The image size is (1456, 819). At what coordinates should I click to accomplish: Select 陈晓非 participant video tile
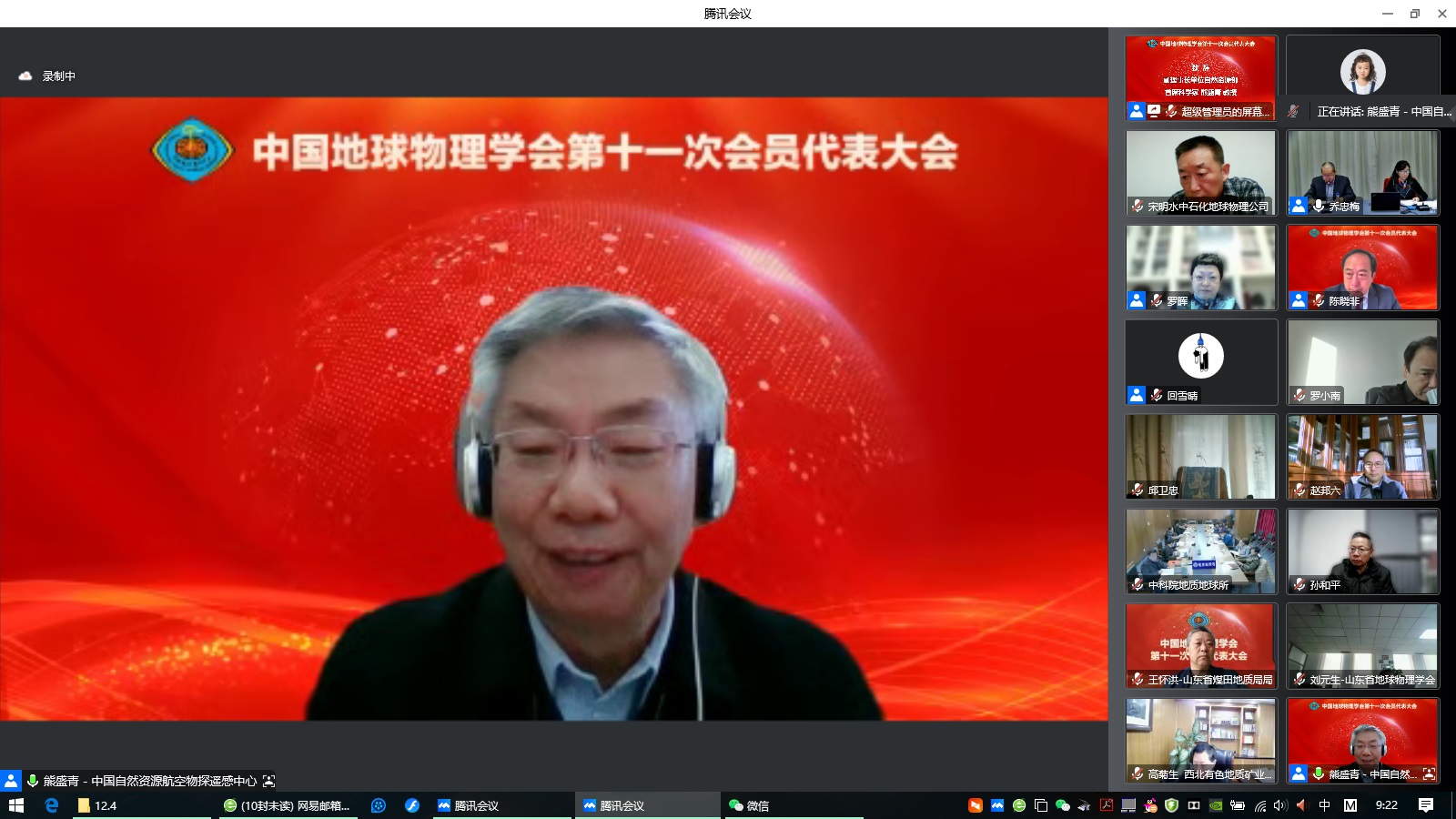coord(1363,268)
